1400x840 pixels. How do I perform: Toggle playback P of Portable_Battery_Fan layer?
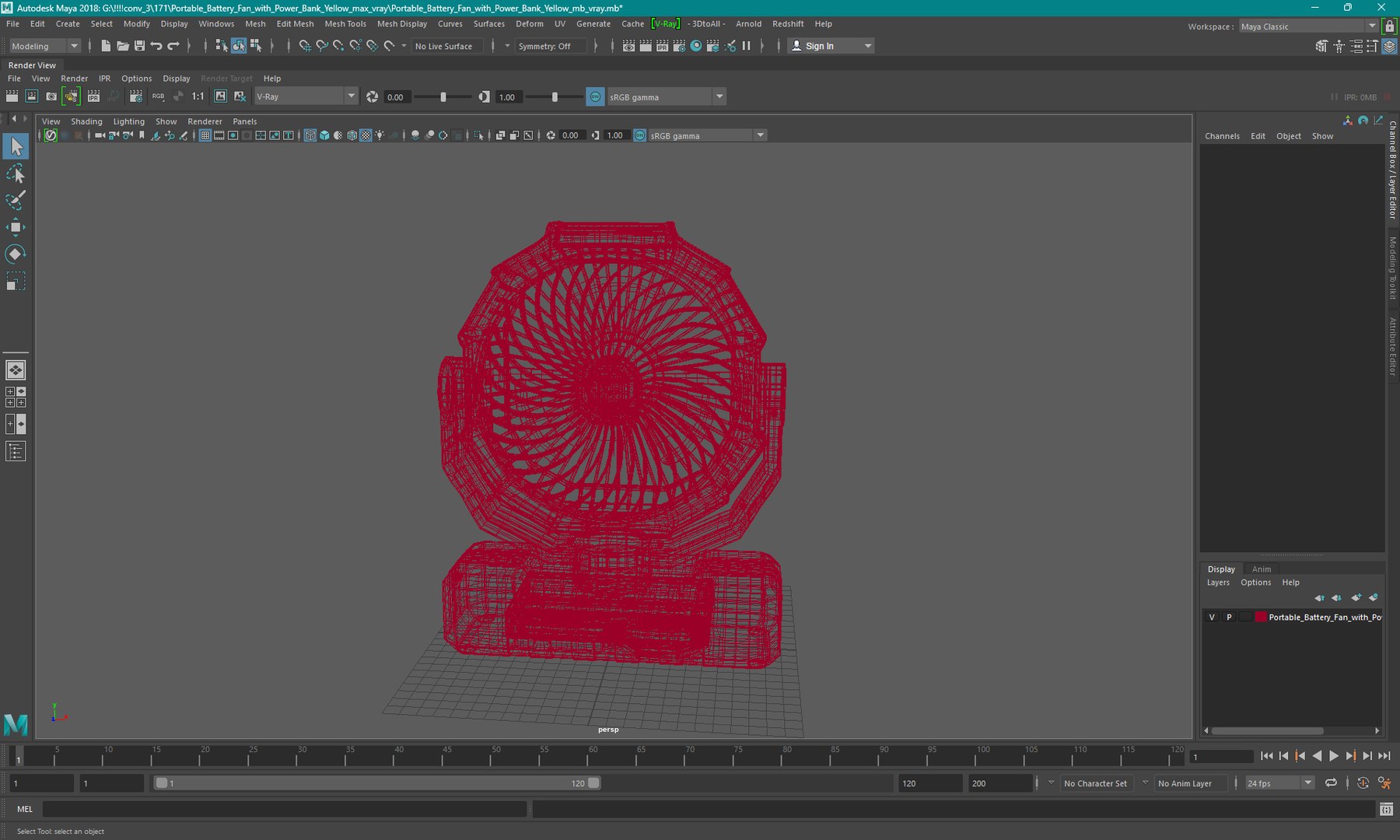pos(1229,617)
